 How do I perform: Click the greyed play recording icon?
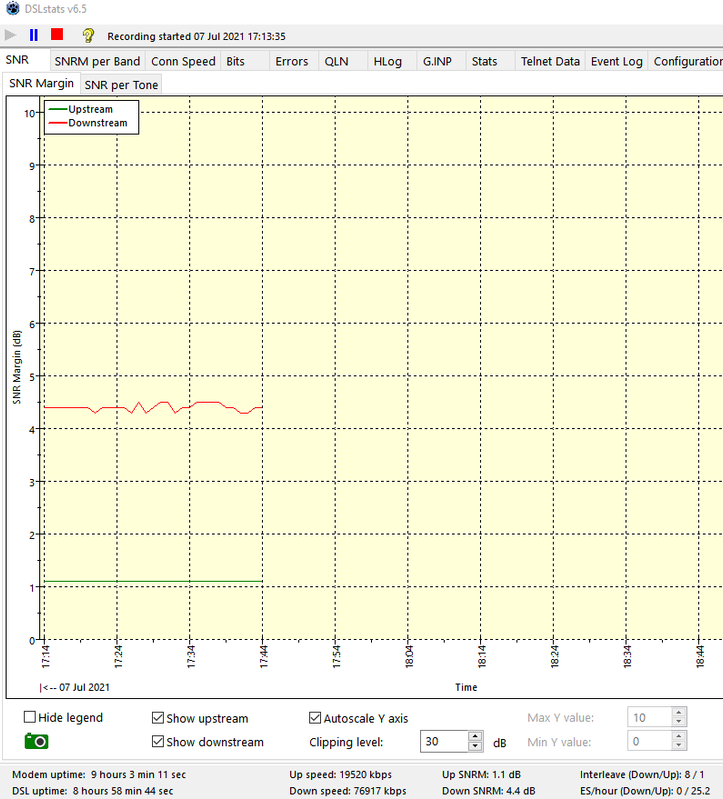[x=11, y=35]
